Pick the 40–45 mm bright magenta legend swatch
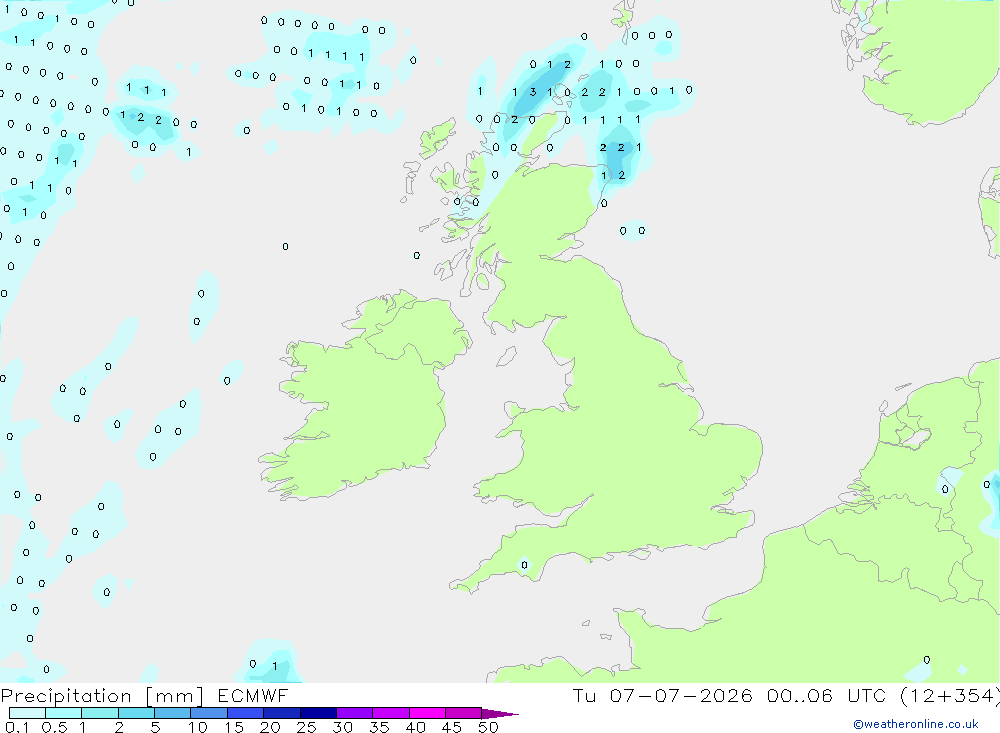The width and height of the screenshot is (1000, 733). [x=427, y=713]
